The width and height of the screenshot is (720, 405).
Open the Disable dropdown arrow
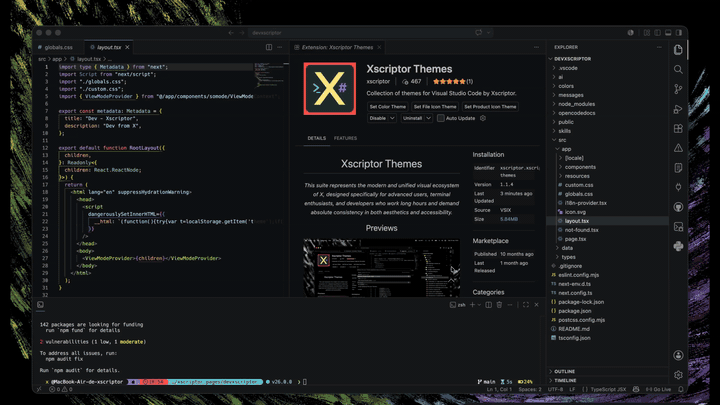click(393, 118)
